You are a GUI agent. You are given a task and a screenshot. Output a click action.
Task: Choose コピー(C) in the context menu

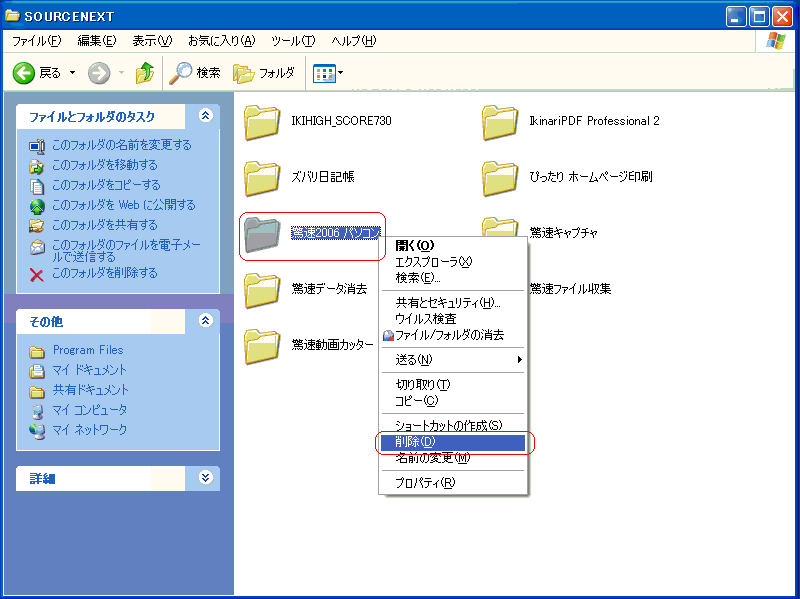pos(453,401)
